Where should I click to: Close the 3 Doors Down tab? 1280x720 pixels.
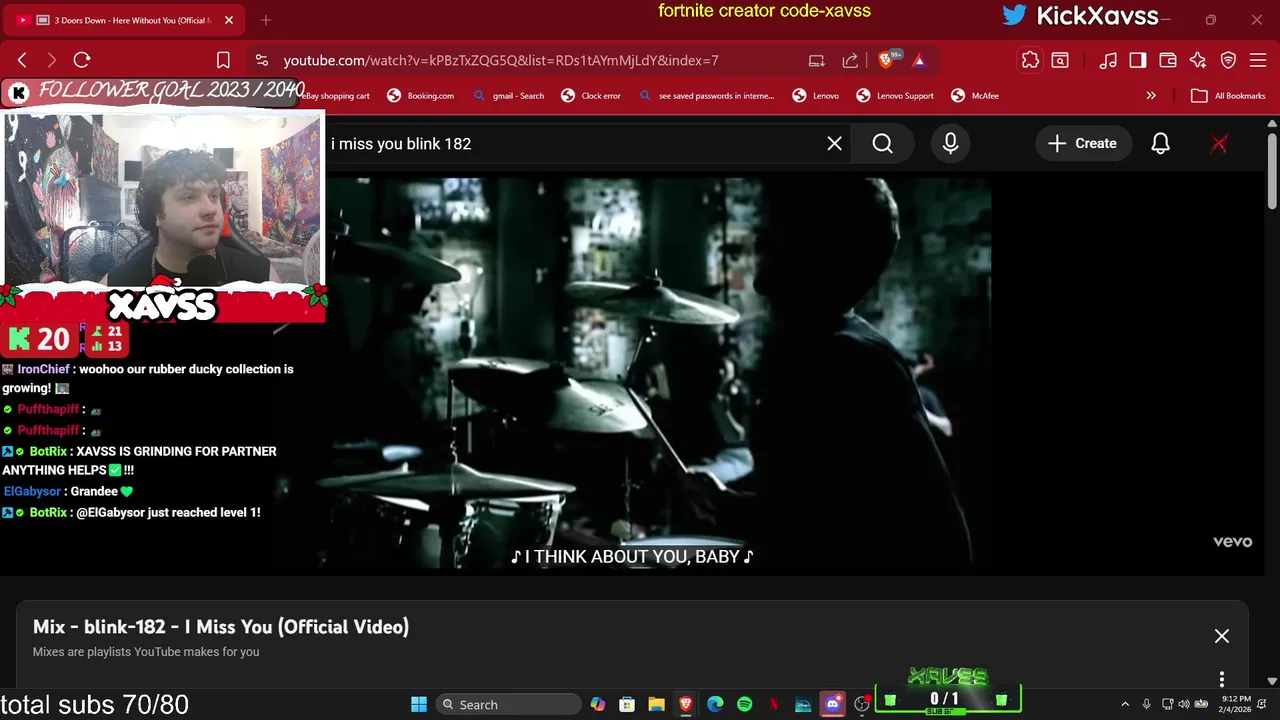tap(229, 20)
